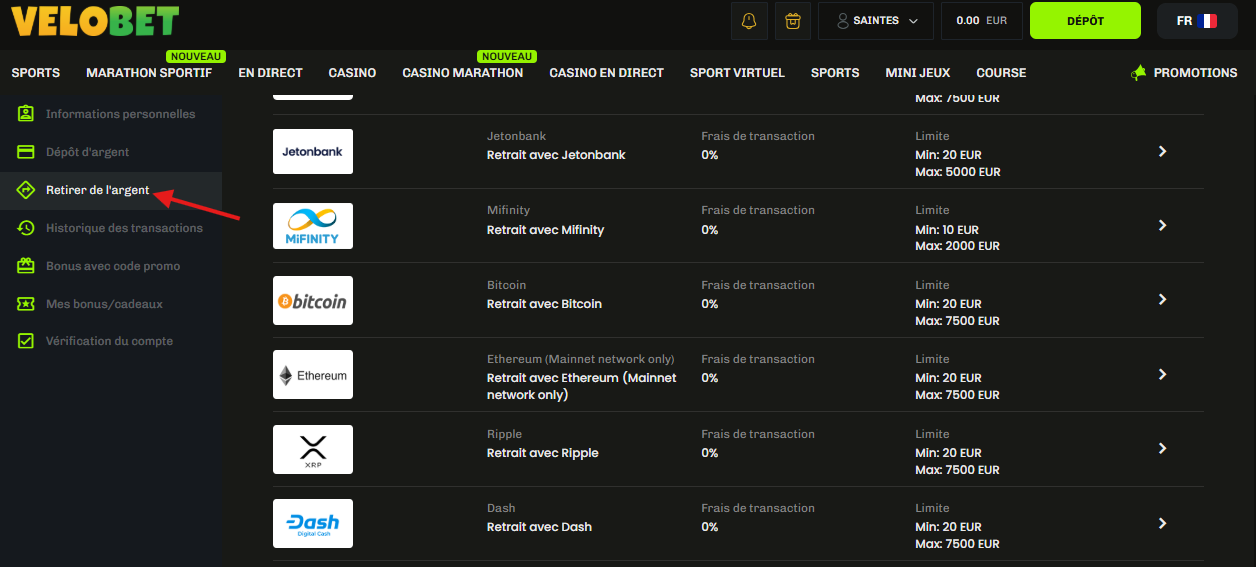This screenshot has height=567, width=1256.
Task: Click the green DÉPÔT button
Action: click(x=1085, y=21)
